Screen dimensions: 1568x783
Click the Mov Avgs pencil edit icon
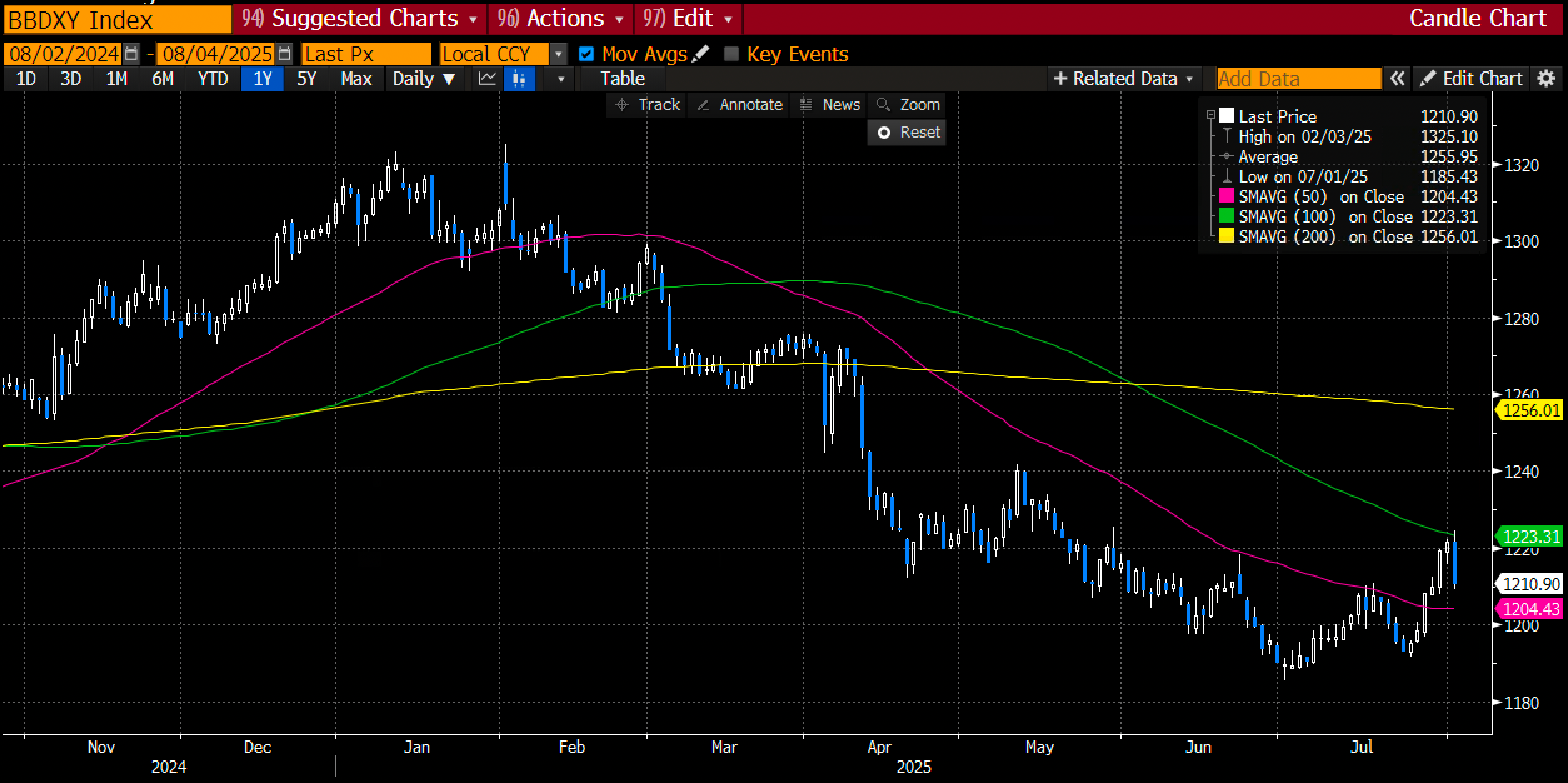[701, 54]
